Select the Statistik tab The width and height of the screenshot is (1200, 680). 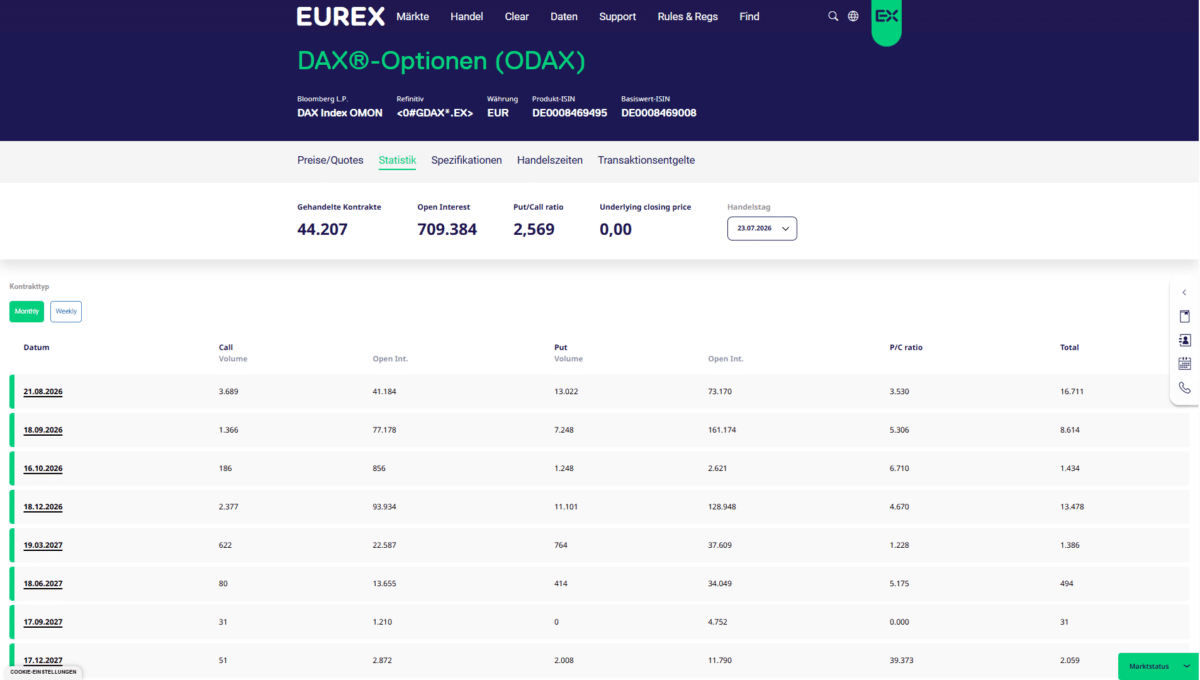click(397, 160)
